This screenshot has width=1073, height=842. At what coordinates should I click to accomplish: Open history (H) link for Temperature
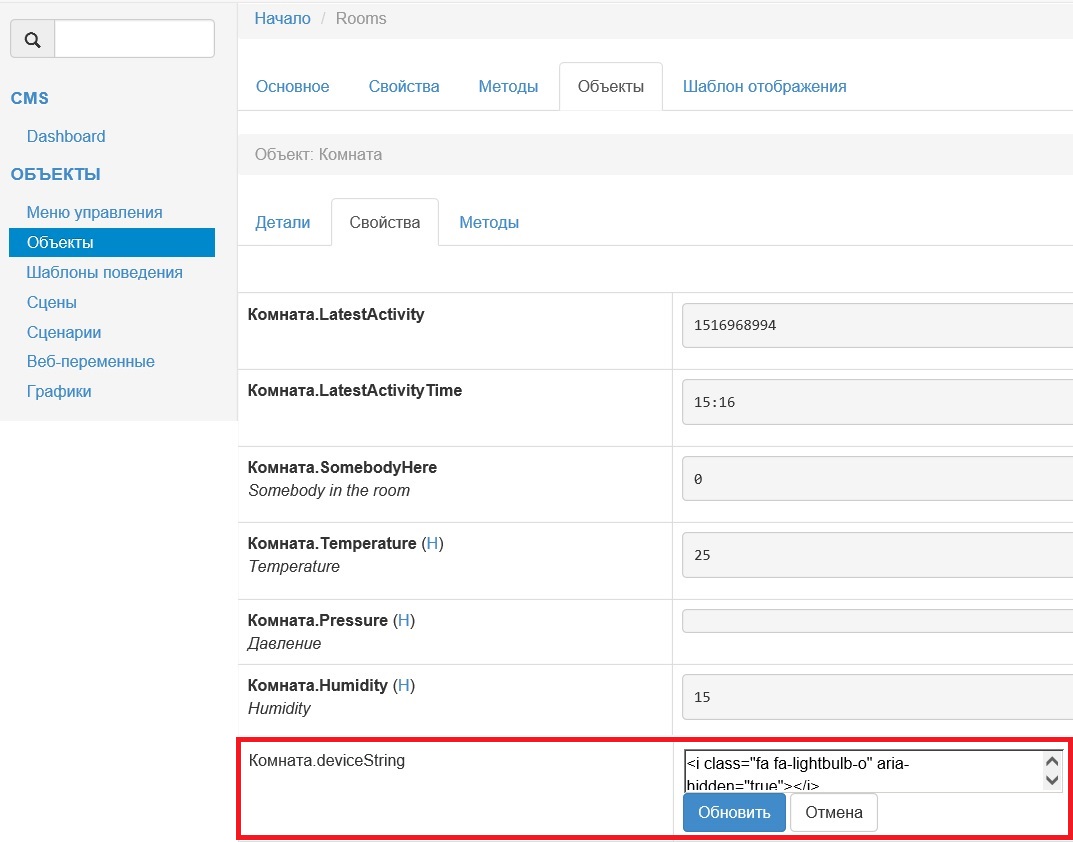point(432,544)
